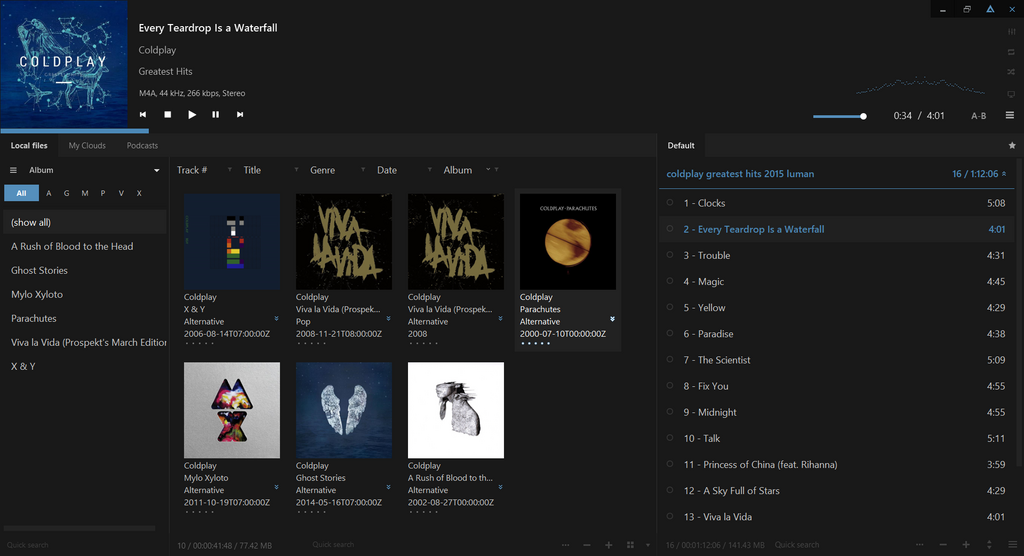This screenshot has width=1024, height=556.
Task: Skip to the next track
Action: [240, 114]
